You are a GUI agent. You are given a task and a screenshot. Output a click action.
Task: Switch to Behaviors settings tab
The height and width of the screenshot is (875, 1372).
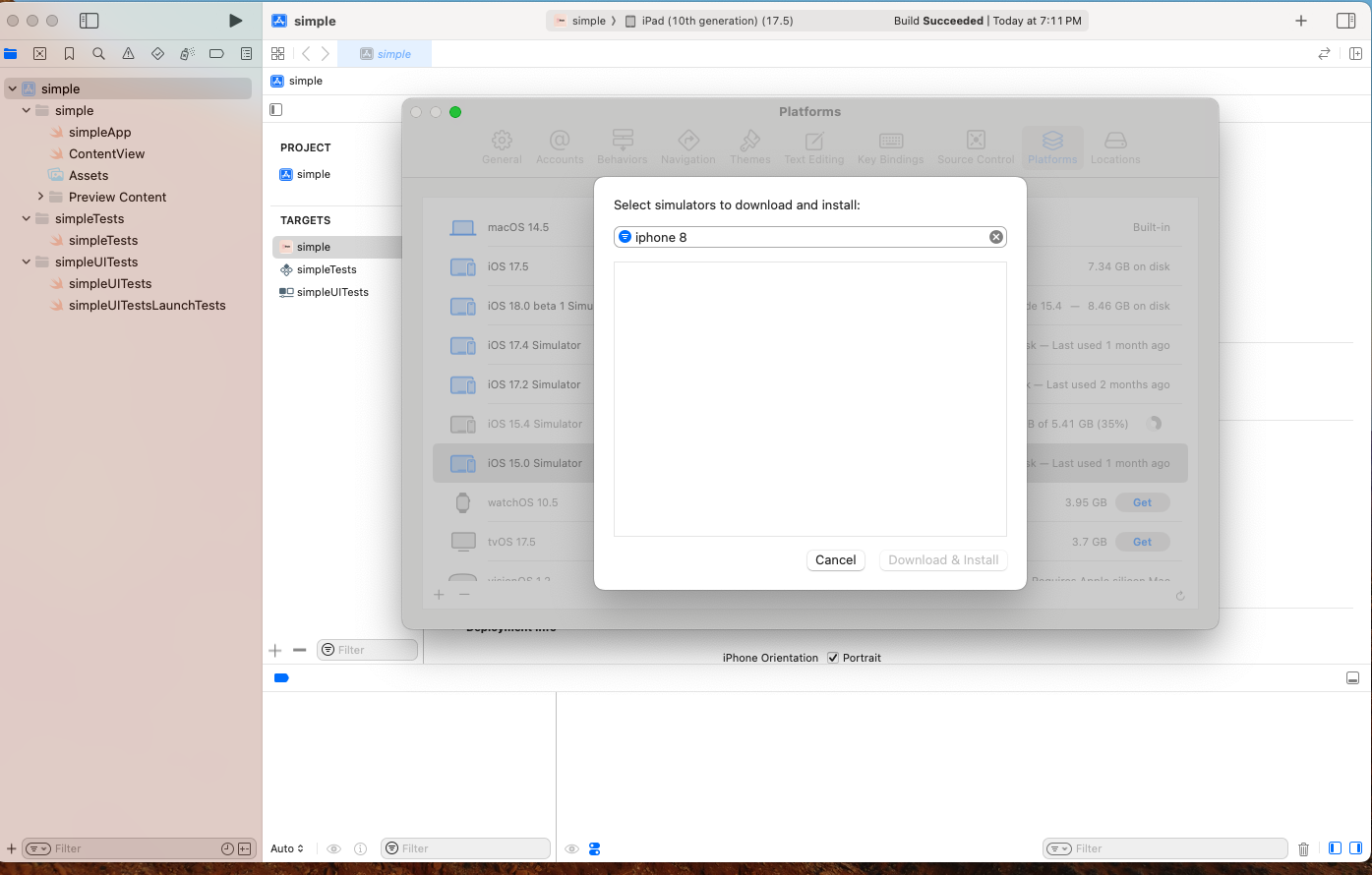tap(623, 147)
